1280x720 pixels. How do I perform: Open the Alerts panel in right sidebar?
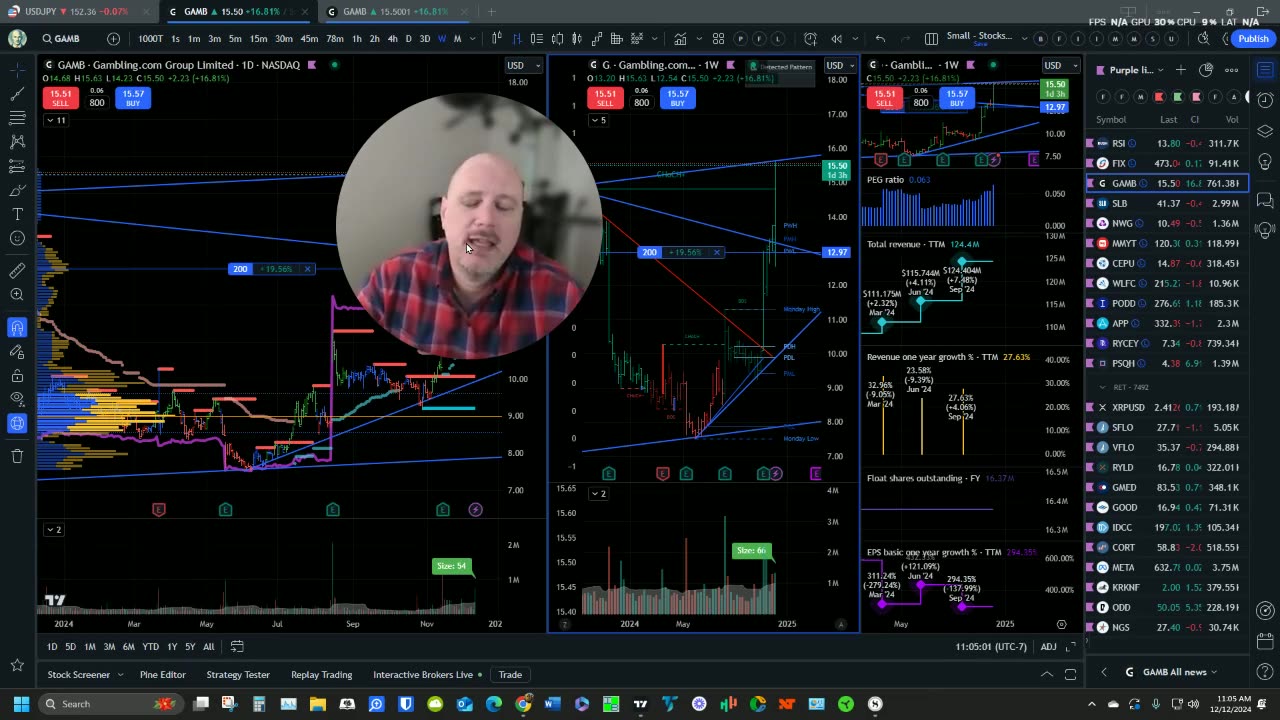tap(1265, 101)
